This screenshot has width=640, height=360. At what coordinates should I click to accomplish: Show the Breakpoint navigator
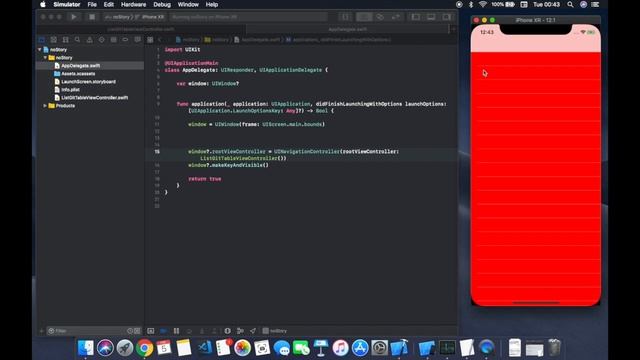pos(125,40)
